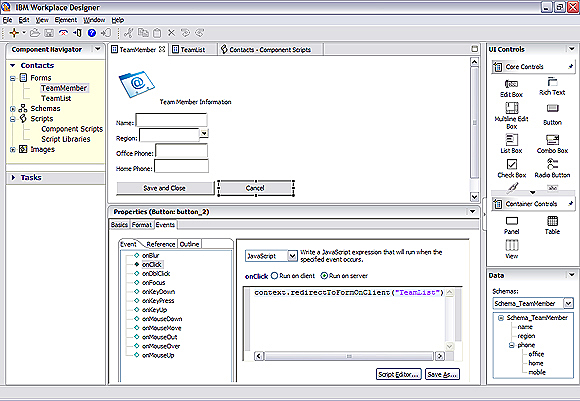This screenshot has height=401, width=580.
Task: Click the blue Help question mark icon
Action: point(92,33)
